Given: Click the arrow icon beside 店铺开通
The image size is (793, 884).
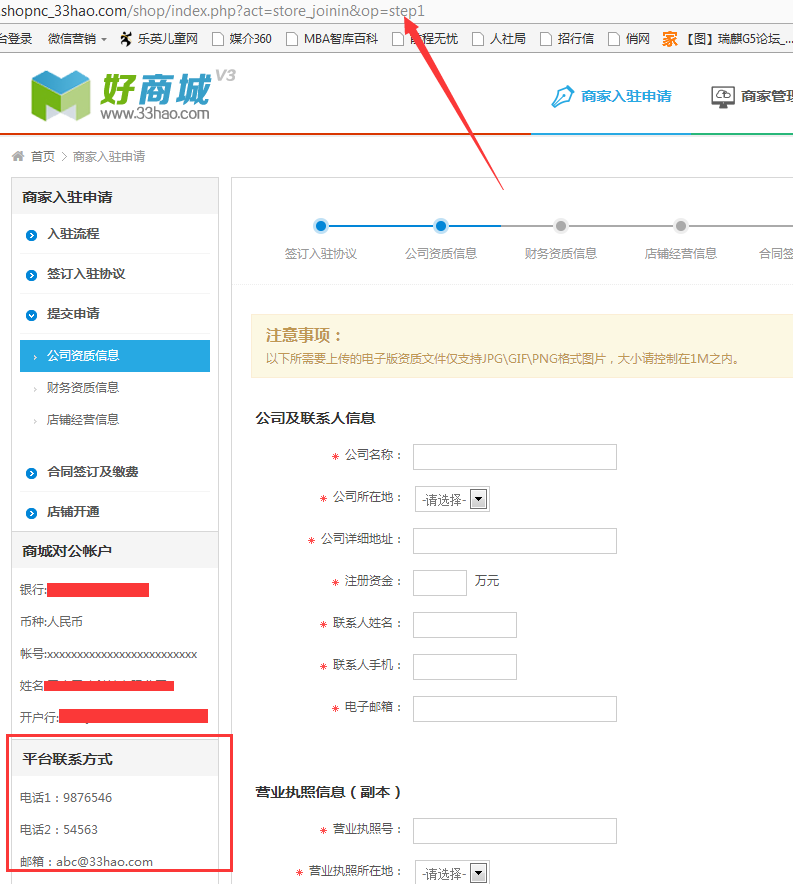Looking at the screenshot, I should (x=32, y=513).
